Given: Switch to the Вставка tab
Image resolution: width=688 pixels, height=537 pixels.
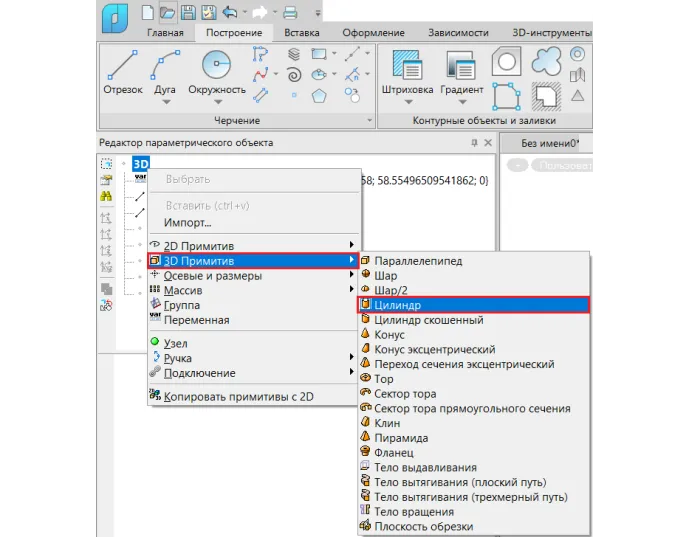Looking at the screenshot, I should [302, 33].
